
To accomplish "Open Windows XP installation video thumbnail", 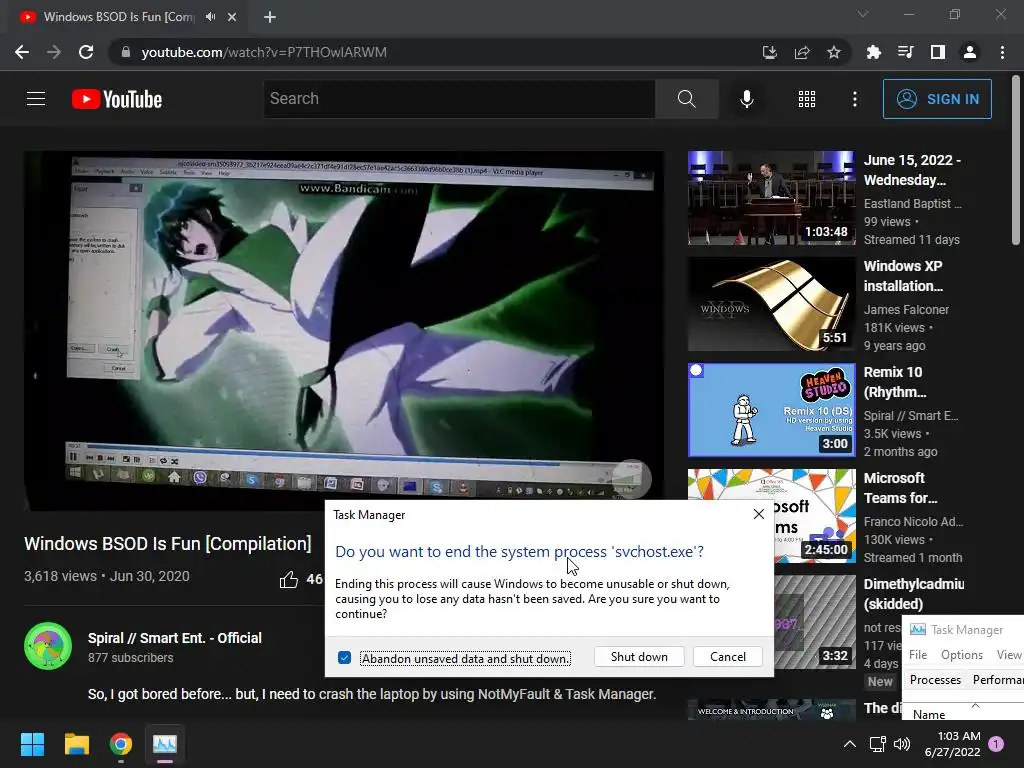I will click(x=771, y=304).
